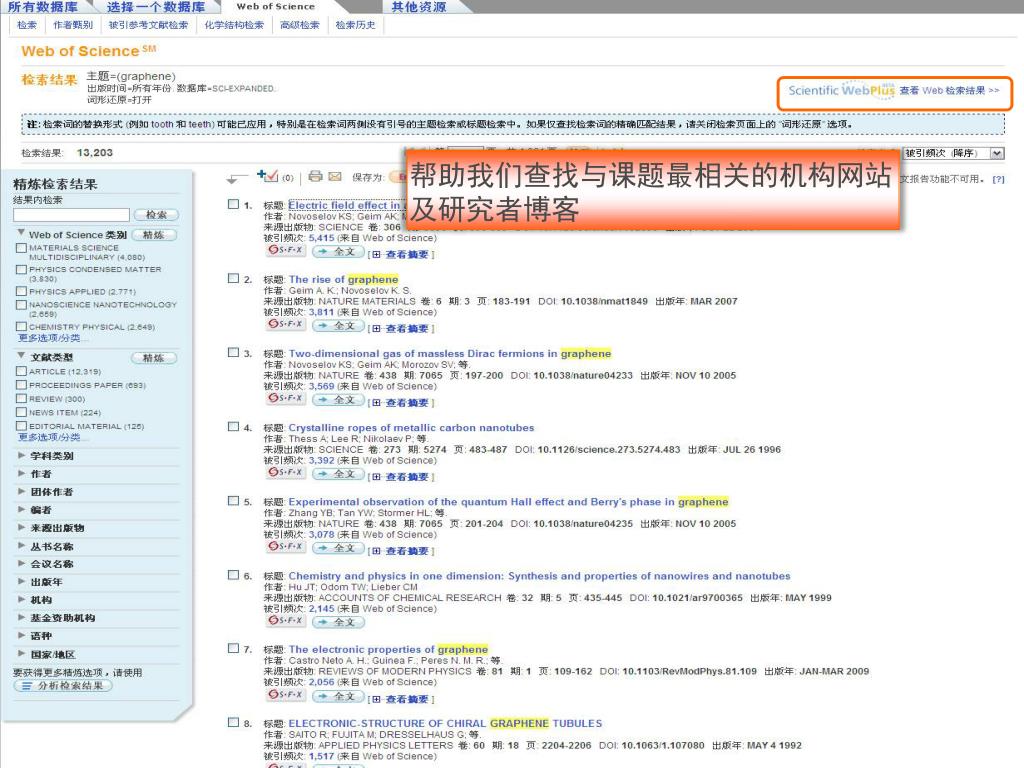The height and width of the screenshot is (768, 1024).
Task: Click the S·F·X icon for result 6
Action: tap(285, 620)
